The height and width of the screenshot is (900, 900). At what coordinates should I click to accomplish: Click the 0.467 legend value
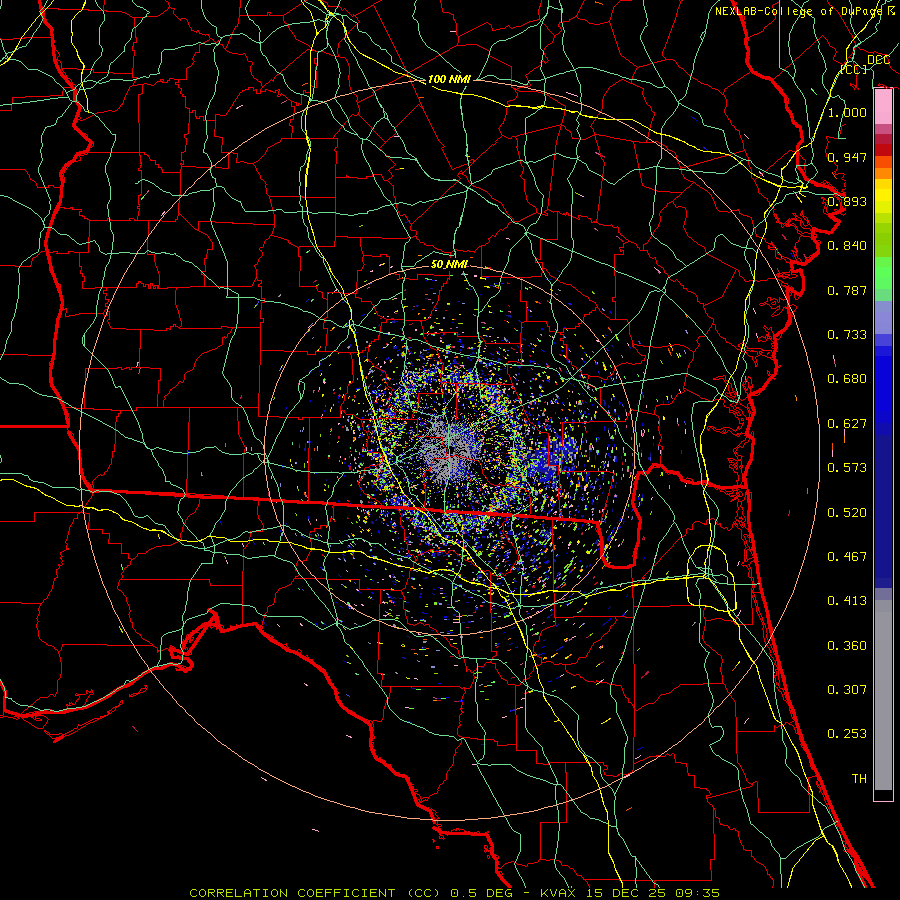click(x=847, y=557)
